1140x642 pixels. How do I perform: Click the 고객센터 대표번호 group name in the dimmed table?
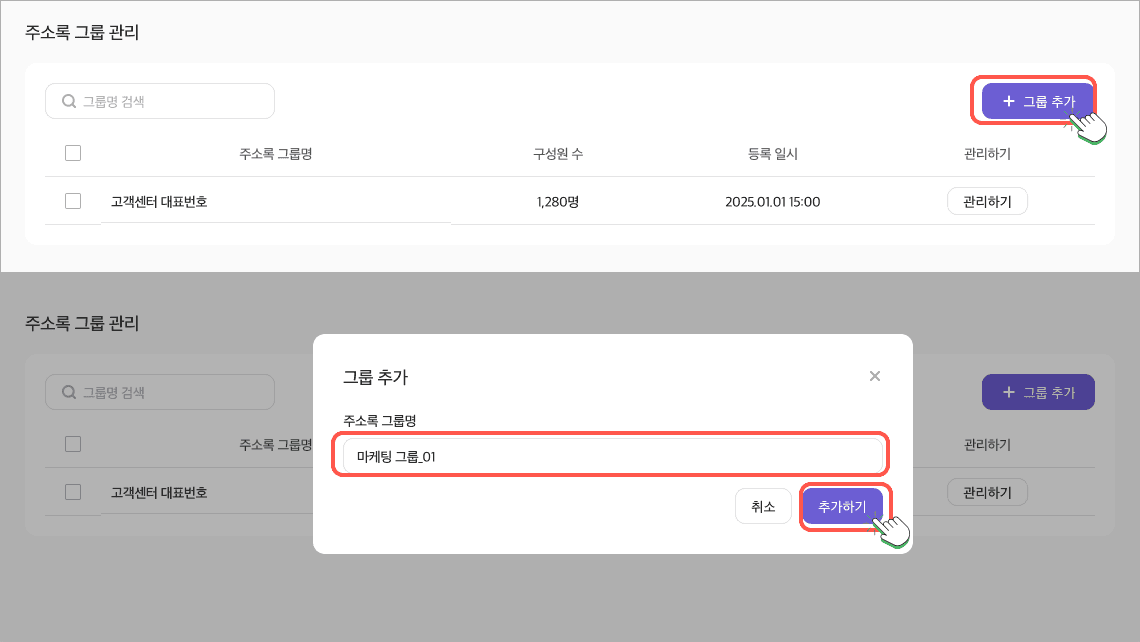[158, 492]
